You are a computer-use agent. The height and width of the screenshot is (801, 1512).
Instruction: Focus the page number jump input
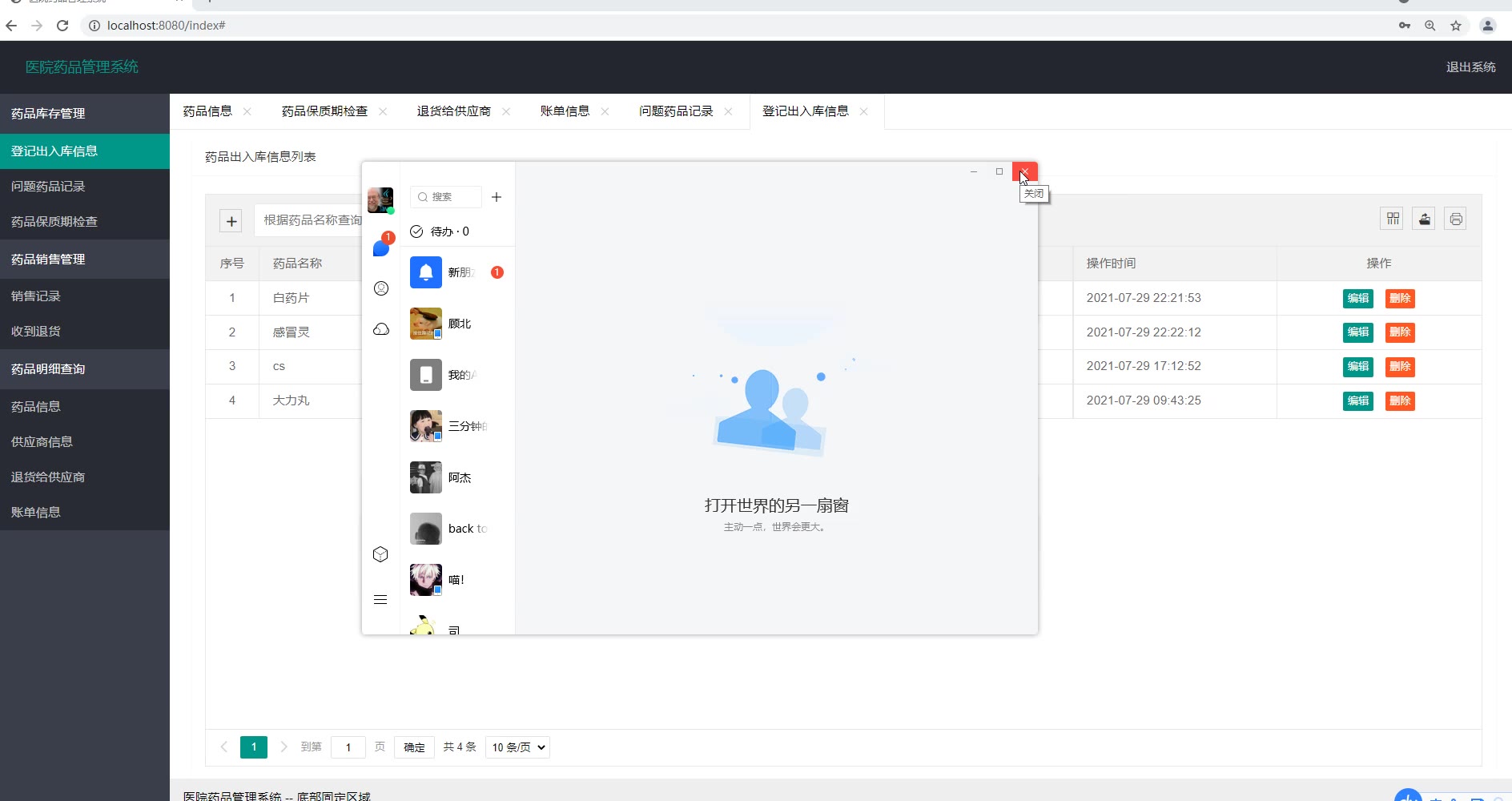(x=348, y=747)
